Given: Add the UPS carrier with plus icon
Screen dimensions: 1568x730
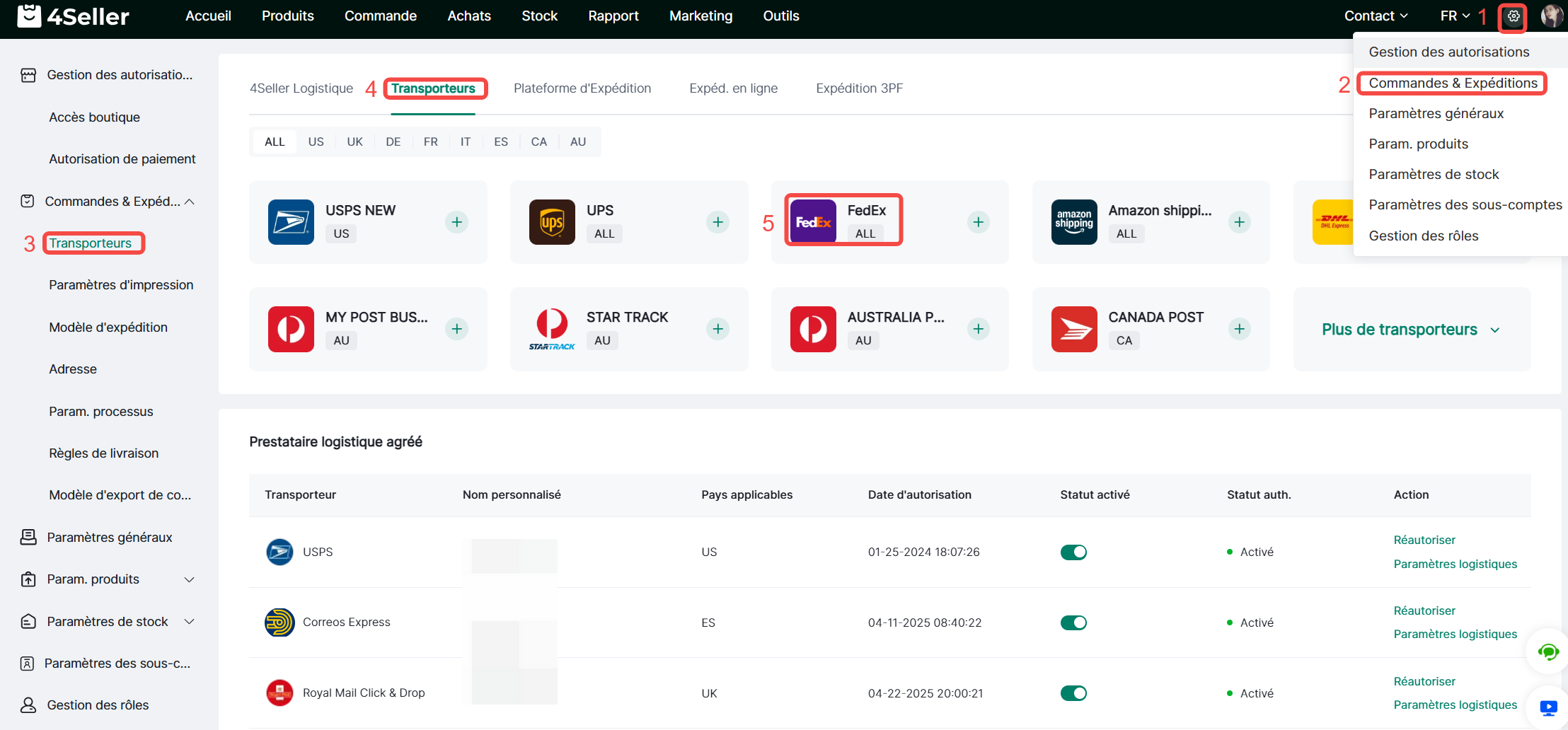Looking at the screenshot, I should coord(717,222).
